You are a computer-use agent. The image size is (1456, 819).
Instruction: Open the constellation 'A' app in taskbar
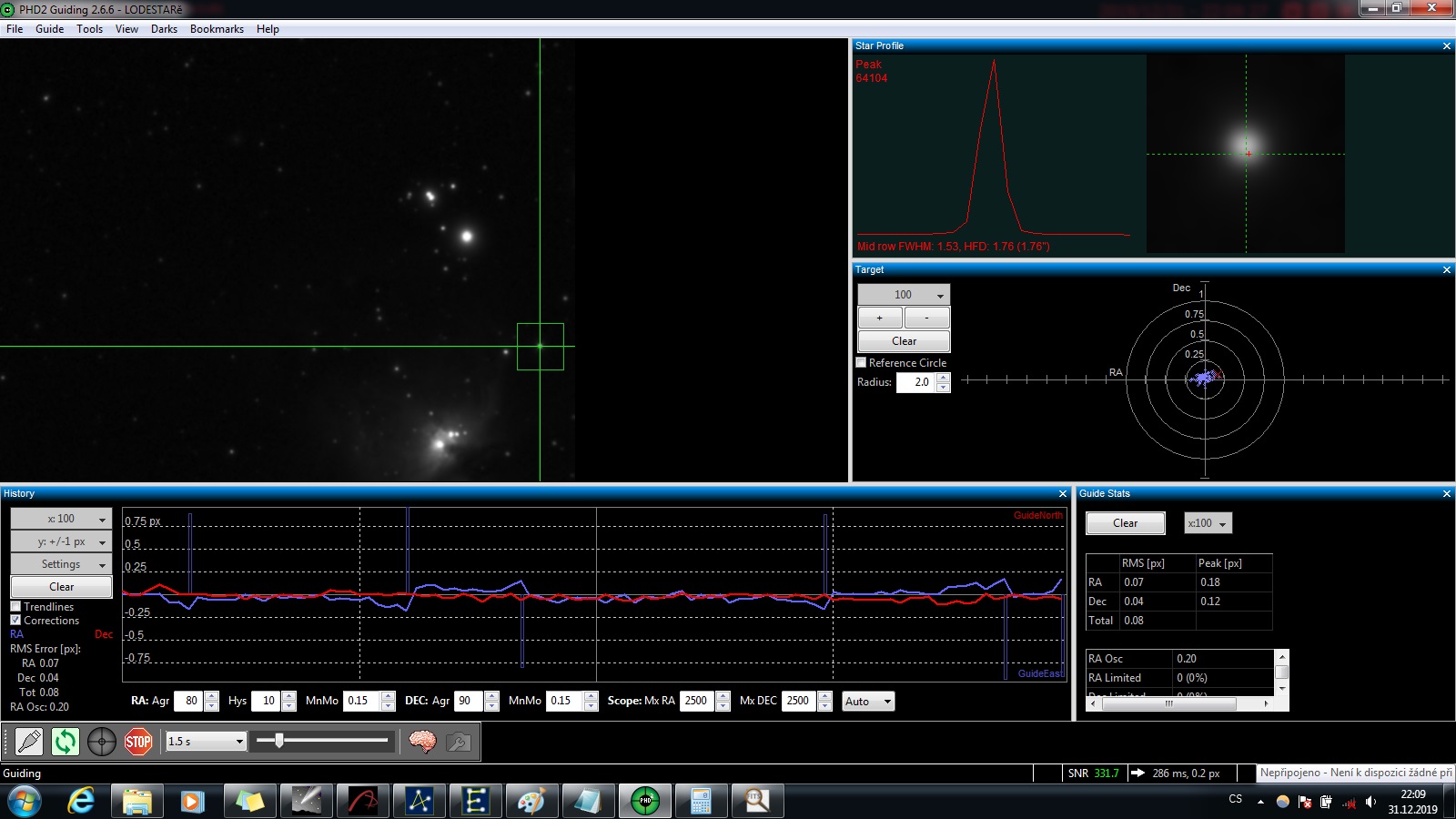[x=419, y=801]
